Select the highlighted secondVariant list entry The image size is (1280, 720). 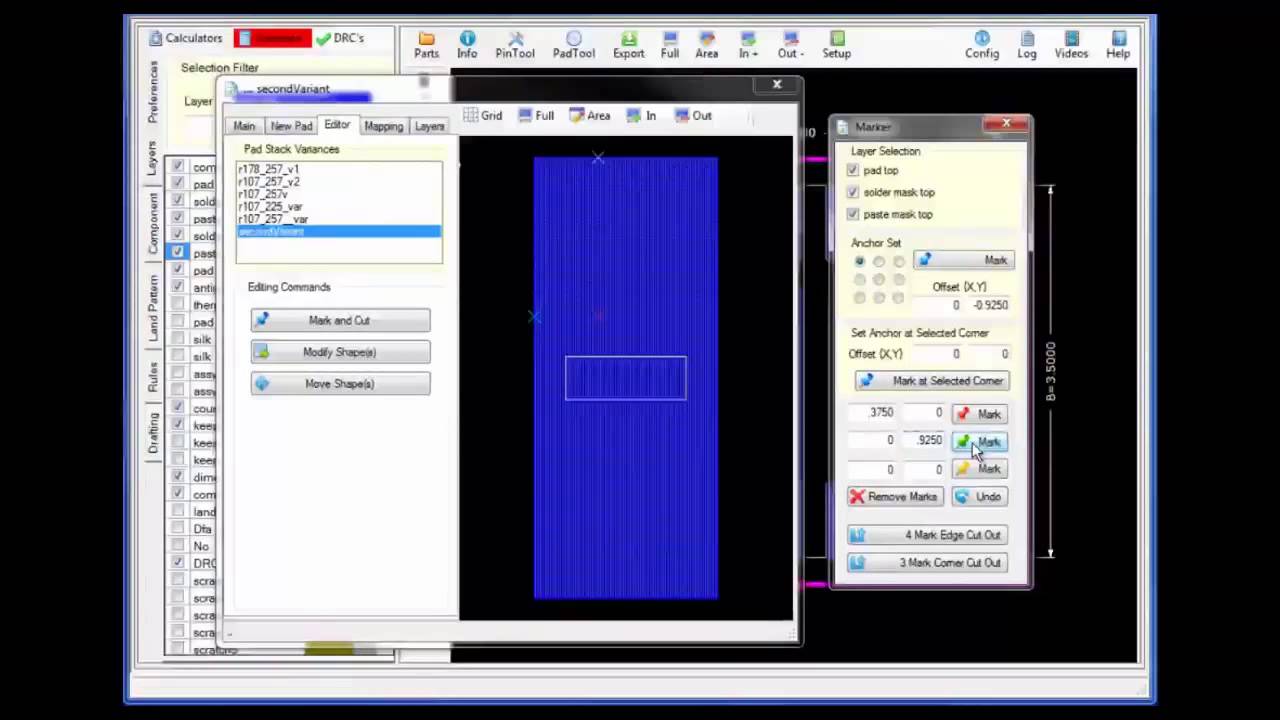click(339, 232)
